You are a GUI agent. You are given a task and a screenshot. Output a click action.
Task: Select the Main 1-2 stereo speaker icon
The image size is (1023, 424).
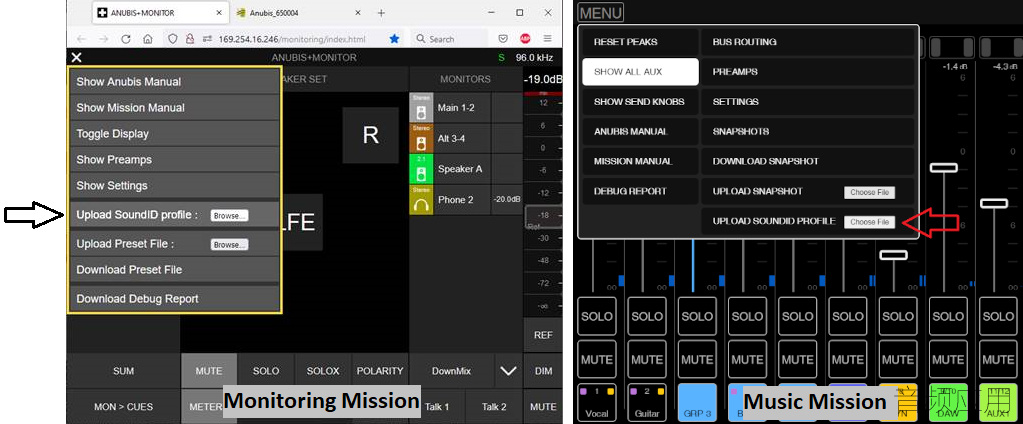click(x=421, y=108)
